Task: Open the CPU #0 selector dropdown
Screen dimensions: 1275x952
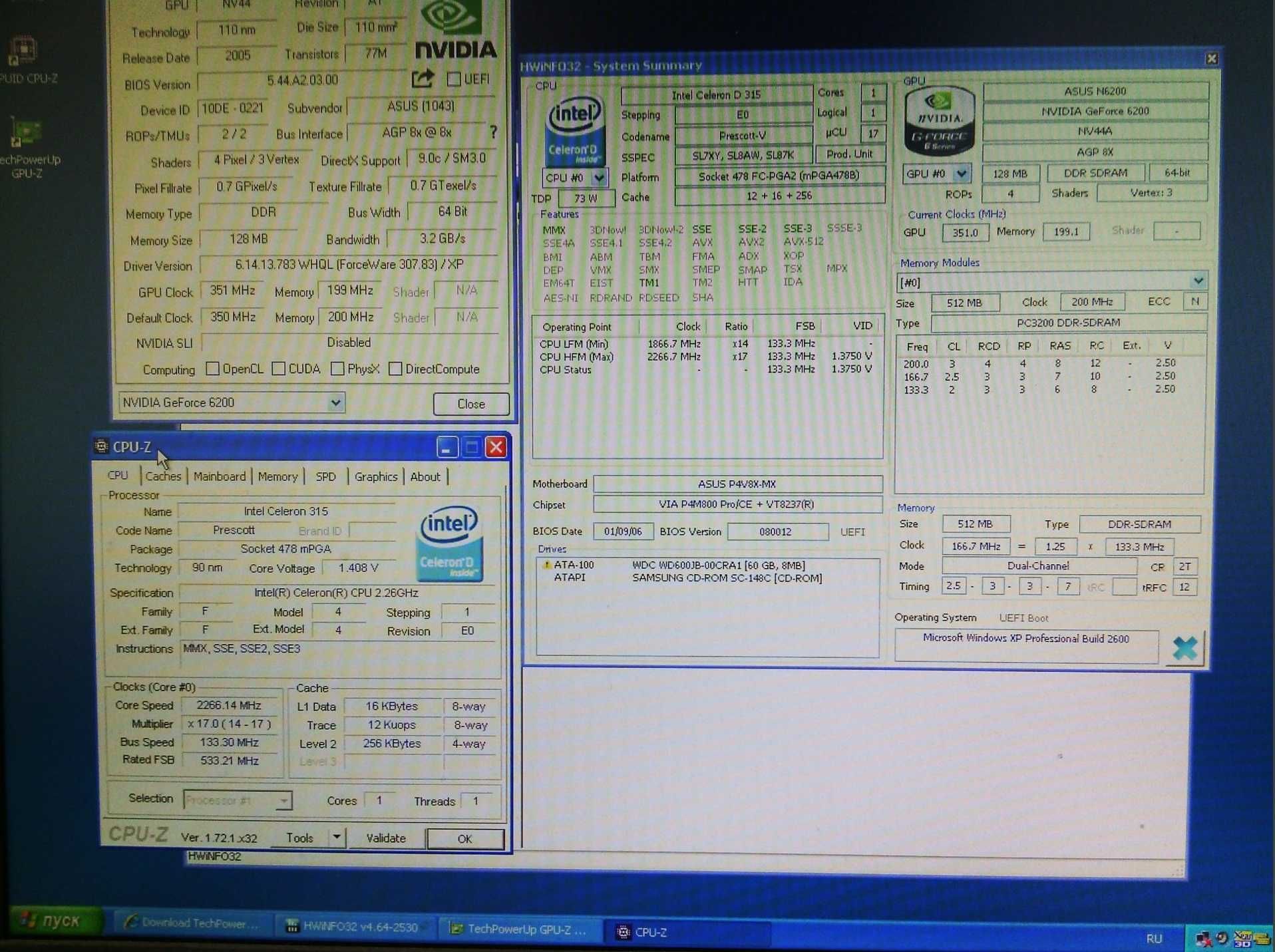Action: click(x=599, y=178)
